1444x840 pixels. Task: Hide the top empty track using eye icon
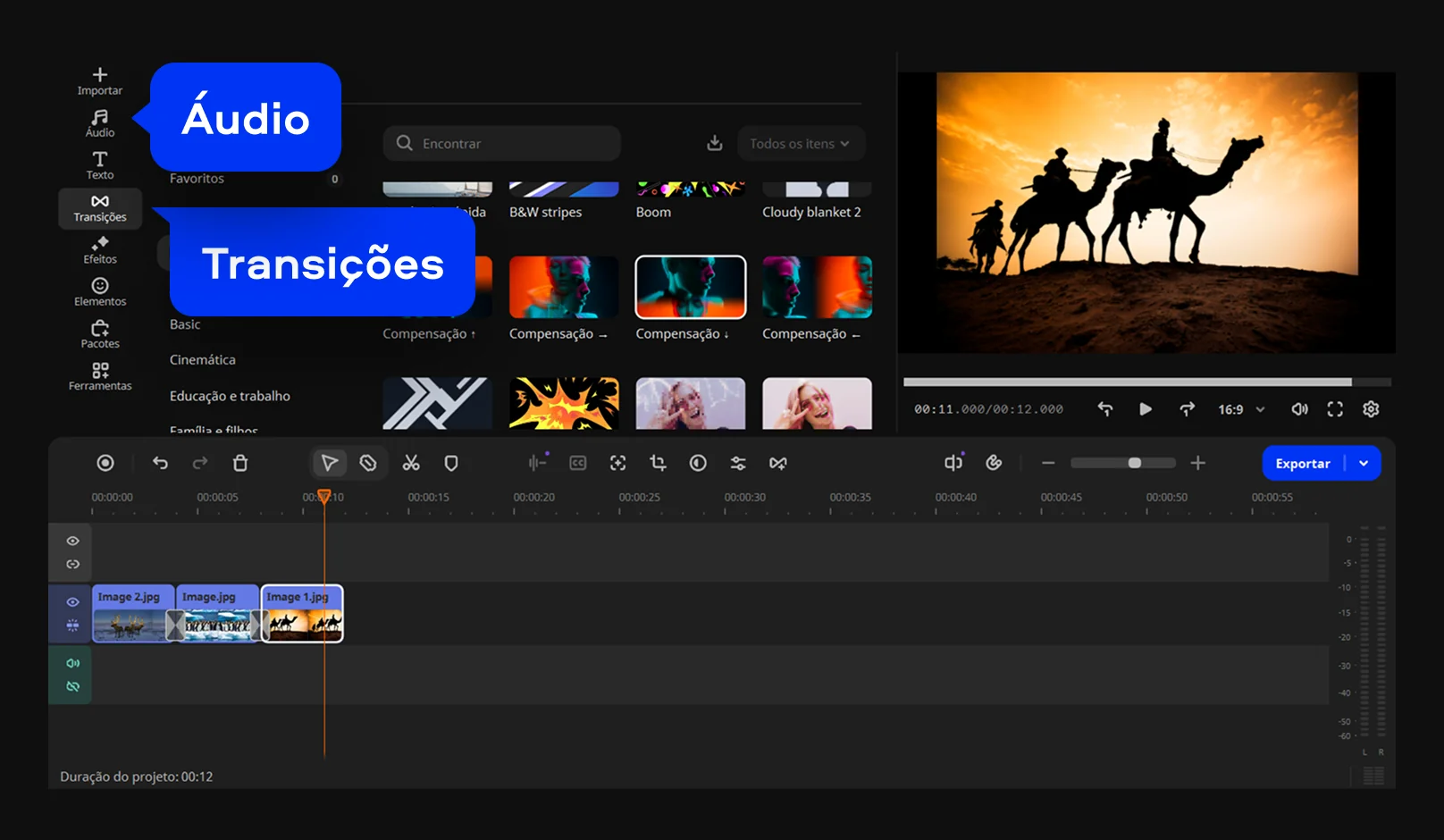click(73, 542)
